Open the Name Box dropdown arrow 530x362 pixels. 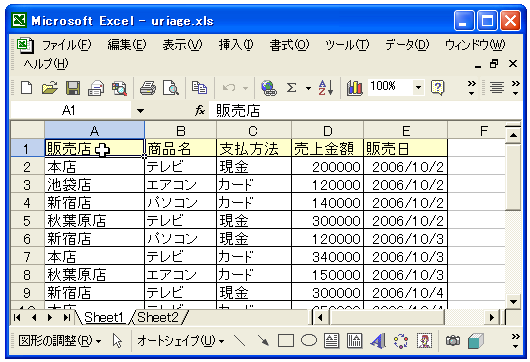click(x=140, y=111)
